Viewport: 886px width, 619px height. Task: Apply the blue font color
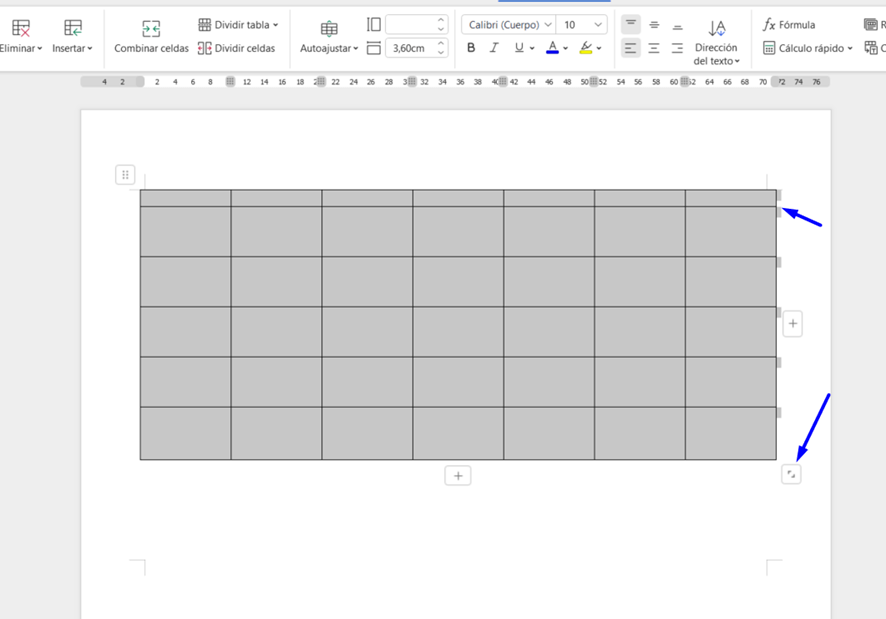click(552, 48)
